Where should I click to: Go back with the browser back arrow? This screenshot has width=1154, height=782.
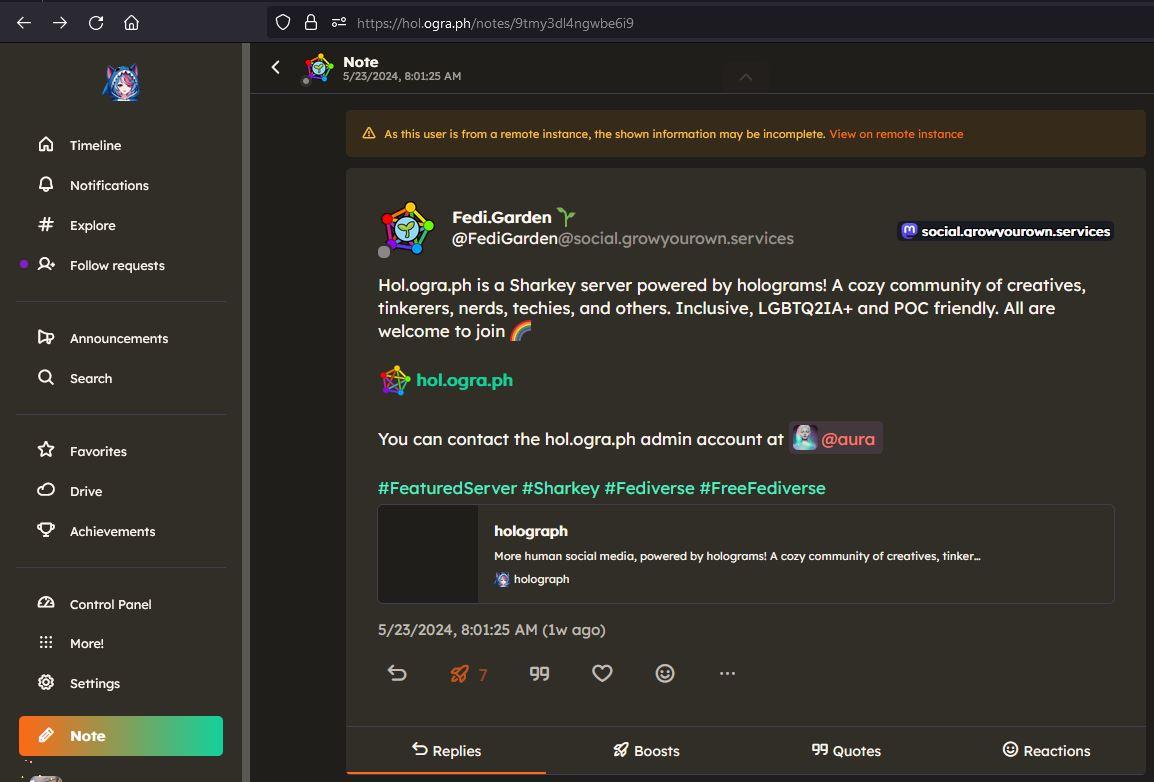24,23
